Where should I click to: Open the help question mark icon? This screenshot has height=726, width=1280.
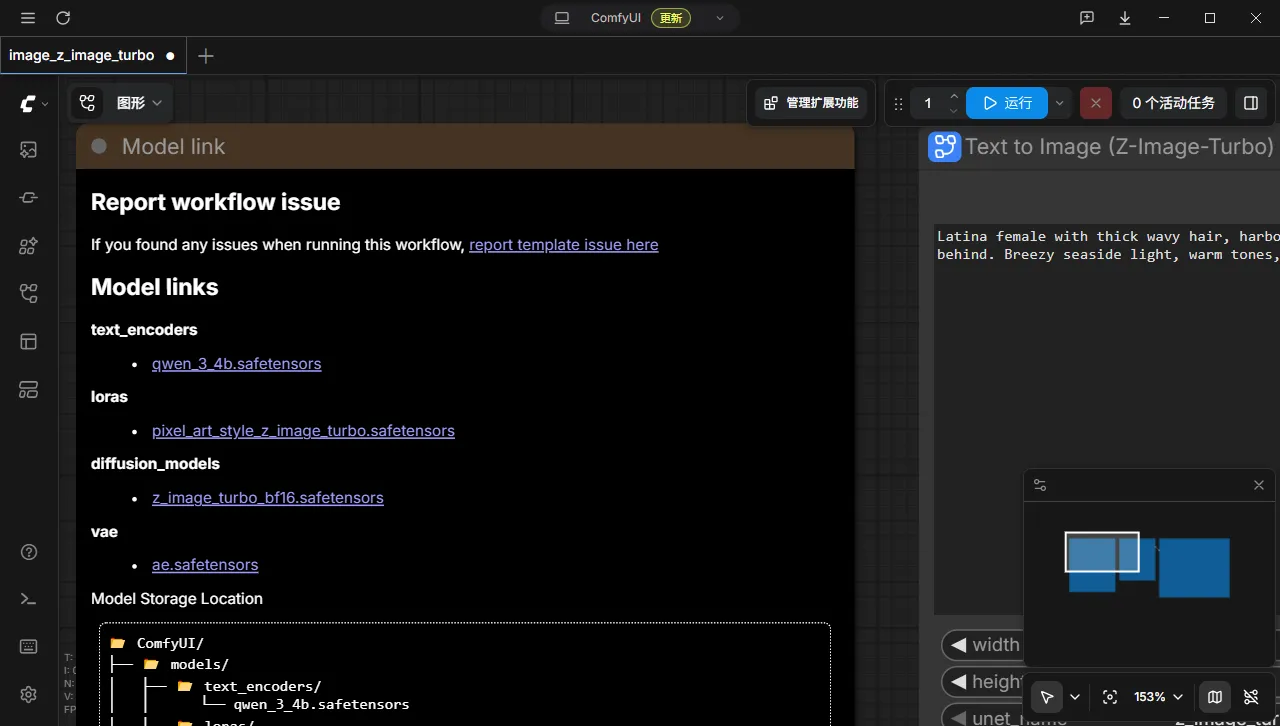coord(28,552)
